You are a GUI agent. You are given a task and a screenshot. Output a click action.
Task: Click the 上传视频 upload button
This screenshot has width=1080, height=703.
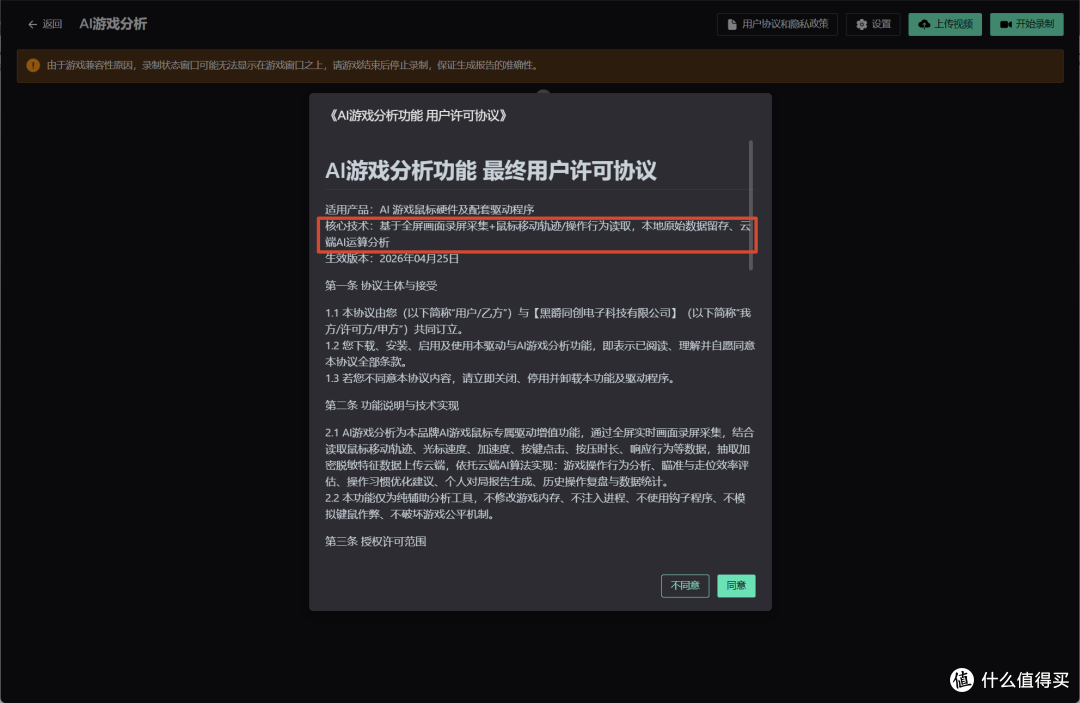945,24
